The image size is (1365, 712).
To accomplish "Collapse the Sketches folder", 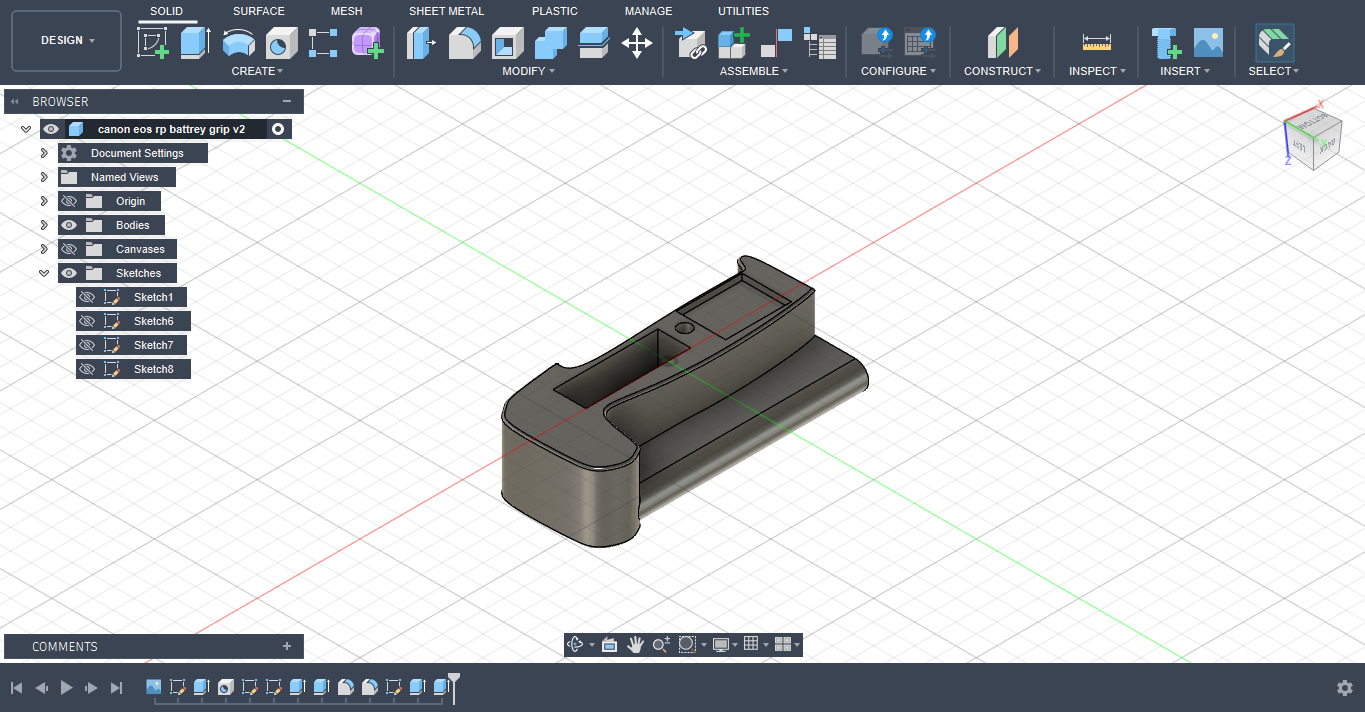I will [x=44, y=273].
